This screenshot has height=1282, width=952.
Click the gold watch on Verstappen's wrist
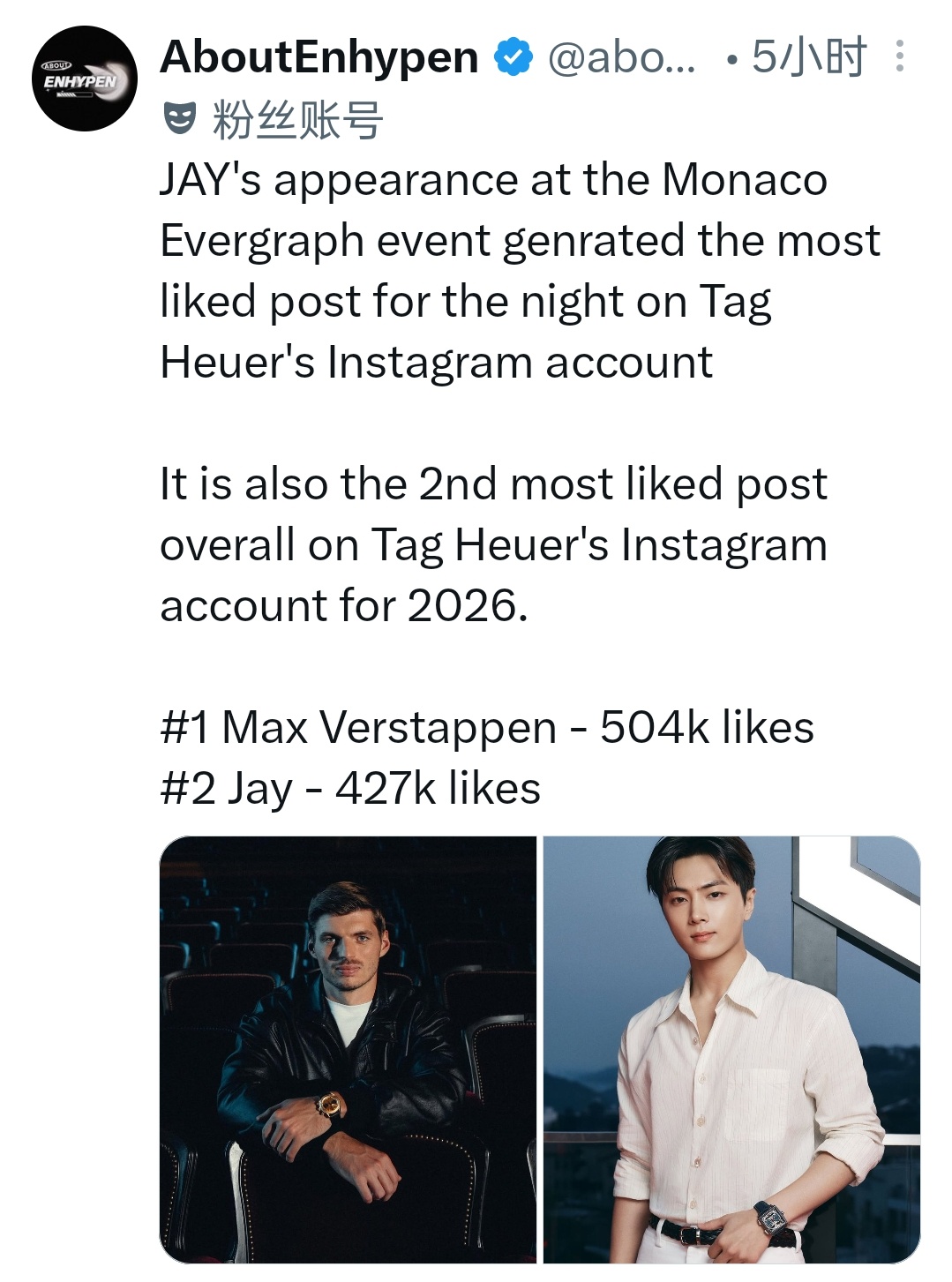[x=330, y=1104]
